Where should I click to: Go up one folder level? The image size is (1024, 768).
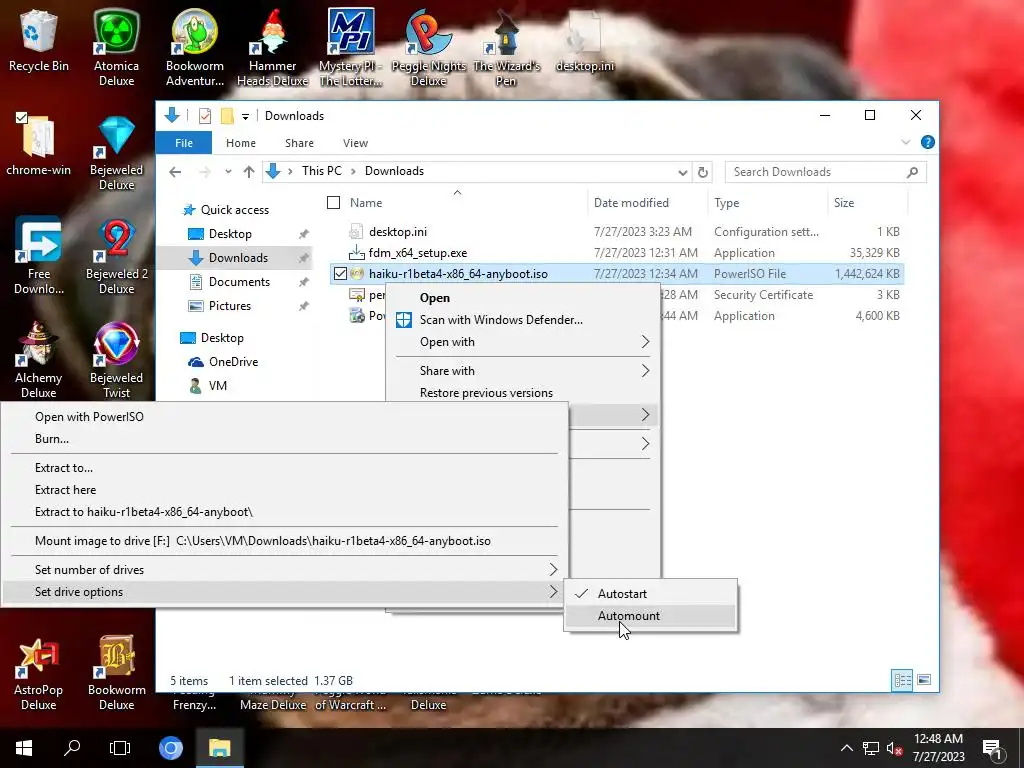(x=249, y=172)
